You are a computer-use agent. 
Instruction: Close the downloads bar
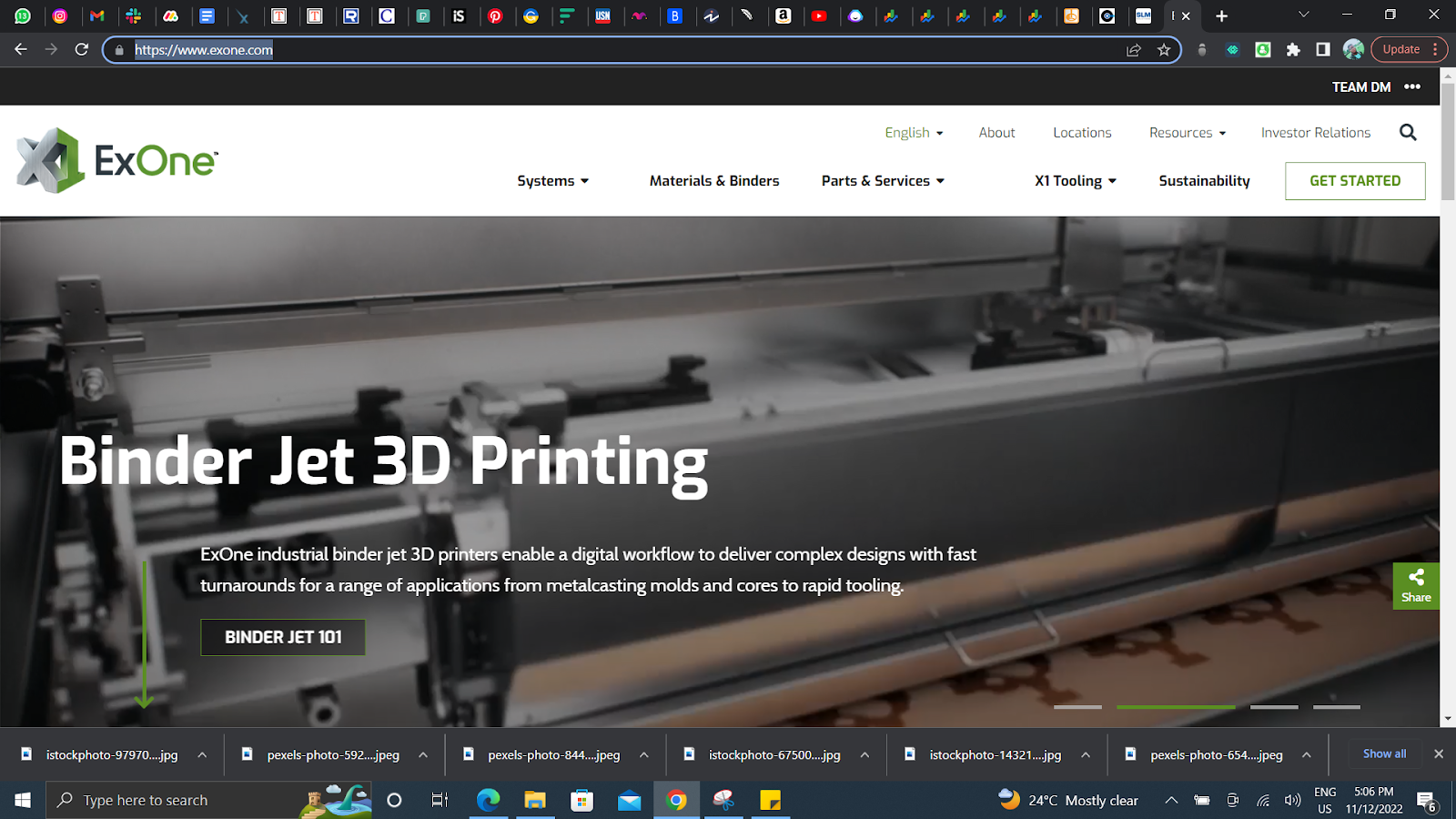click(x=1439, y=753)
